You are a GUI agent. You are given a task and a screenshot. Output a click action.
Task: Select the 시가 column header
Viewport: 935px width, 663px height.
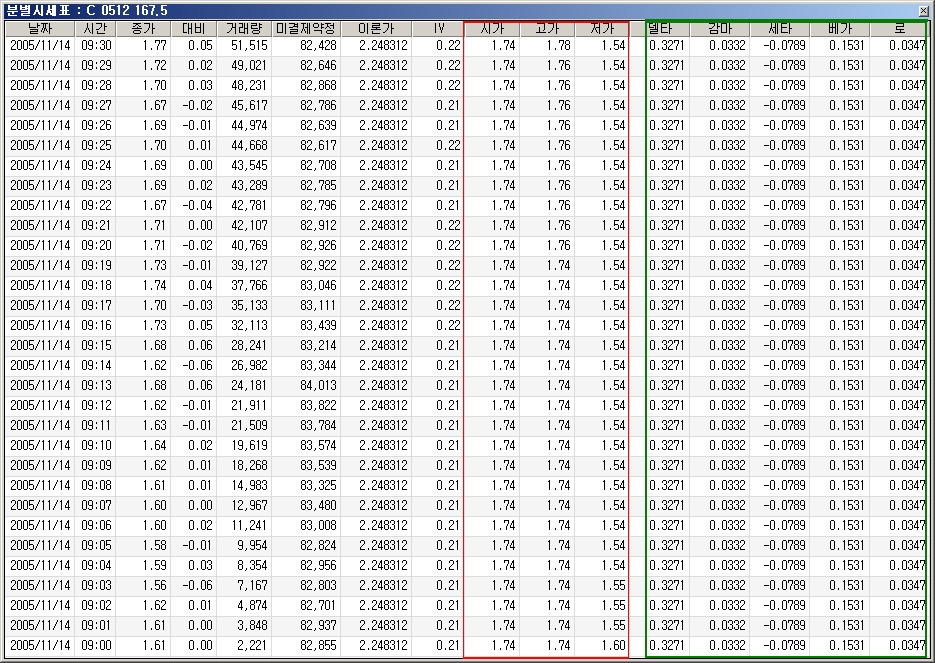coord(492,28)
